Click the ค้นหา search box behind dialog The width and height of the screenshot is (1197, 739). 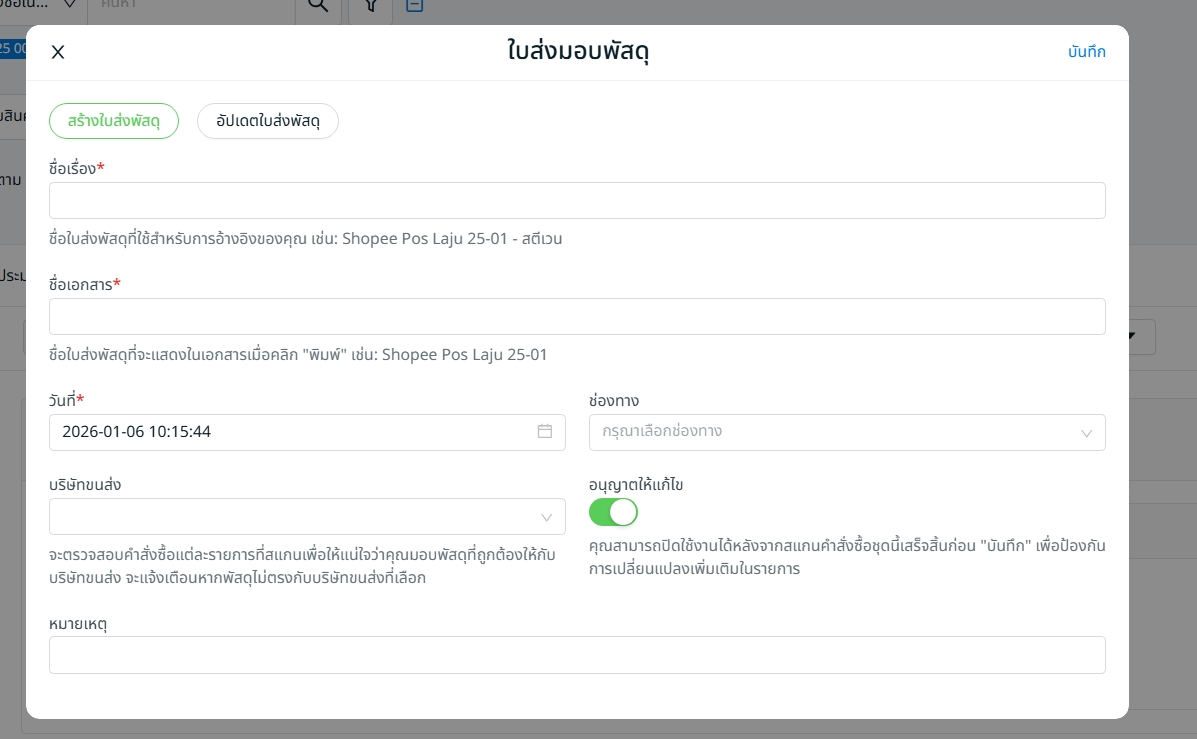190,6
